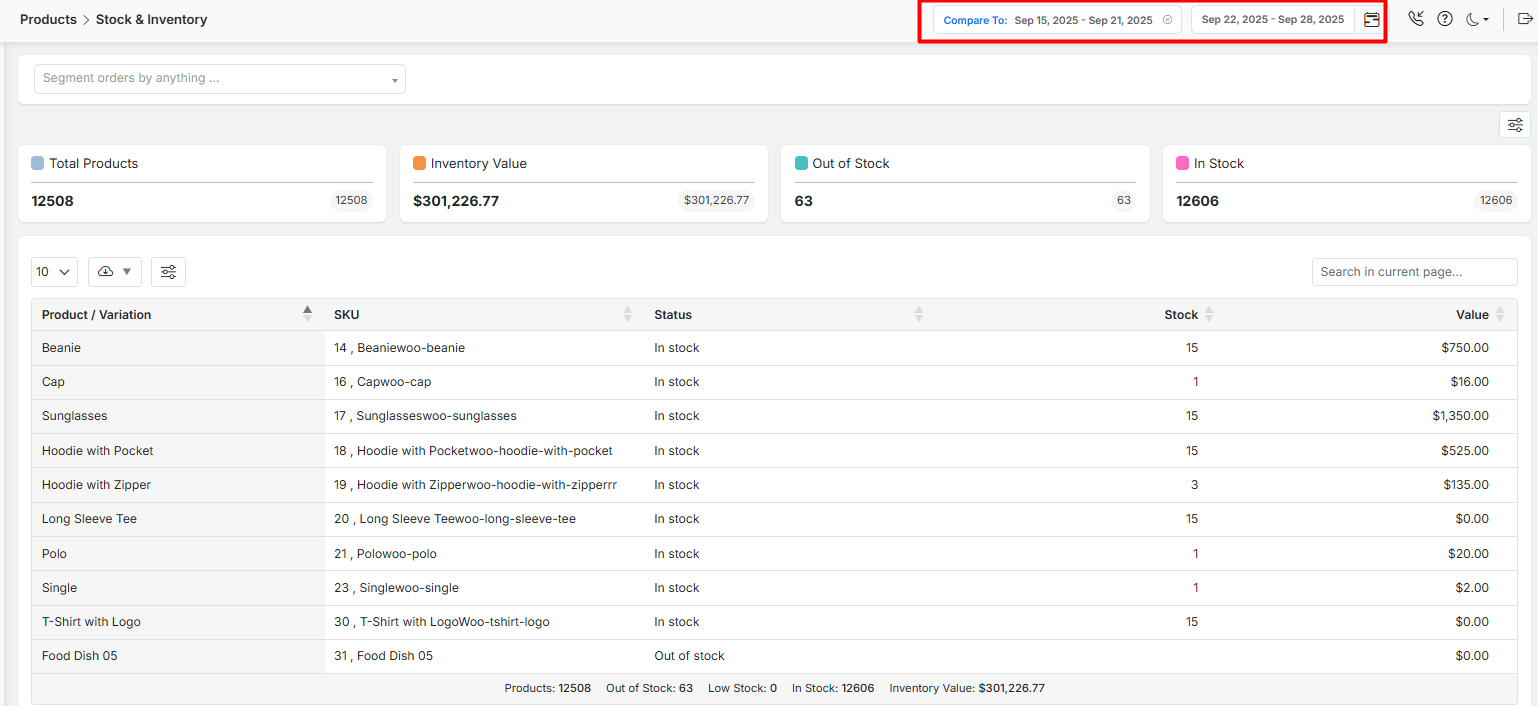Open summary cards settings sliders icon
Image resolution: width=1538 pixels, height=706 pixels.
click(x=1515, y=125)
